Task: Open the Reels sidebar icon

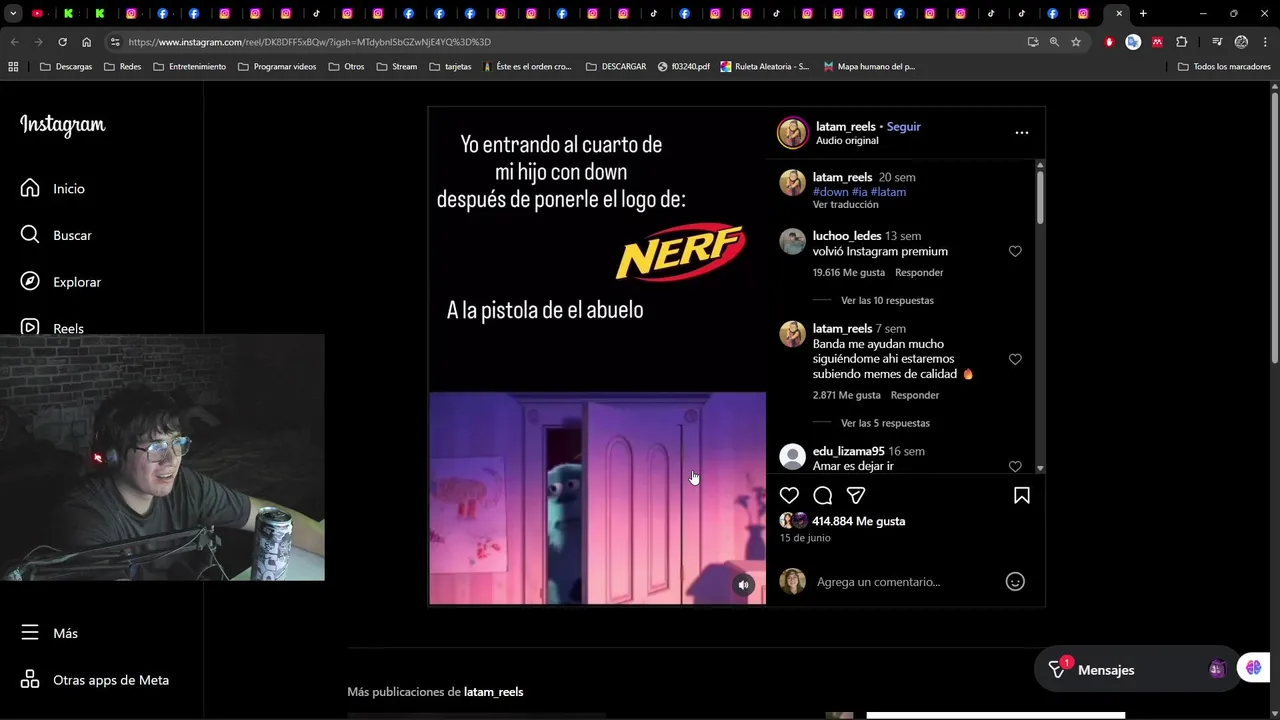Action: point(30,327)
